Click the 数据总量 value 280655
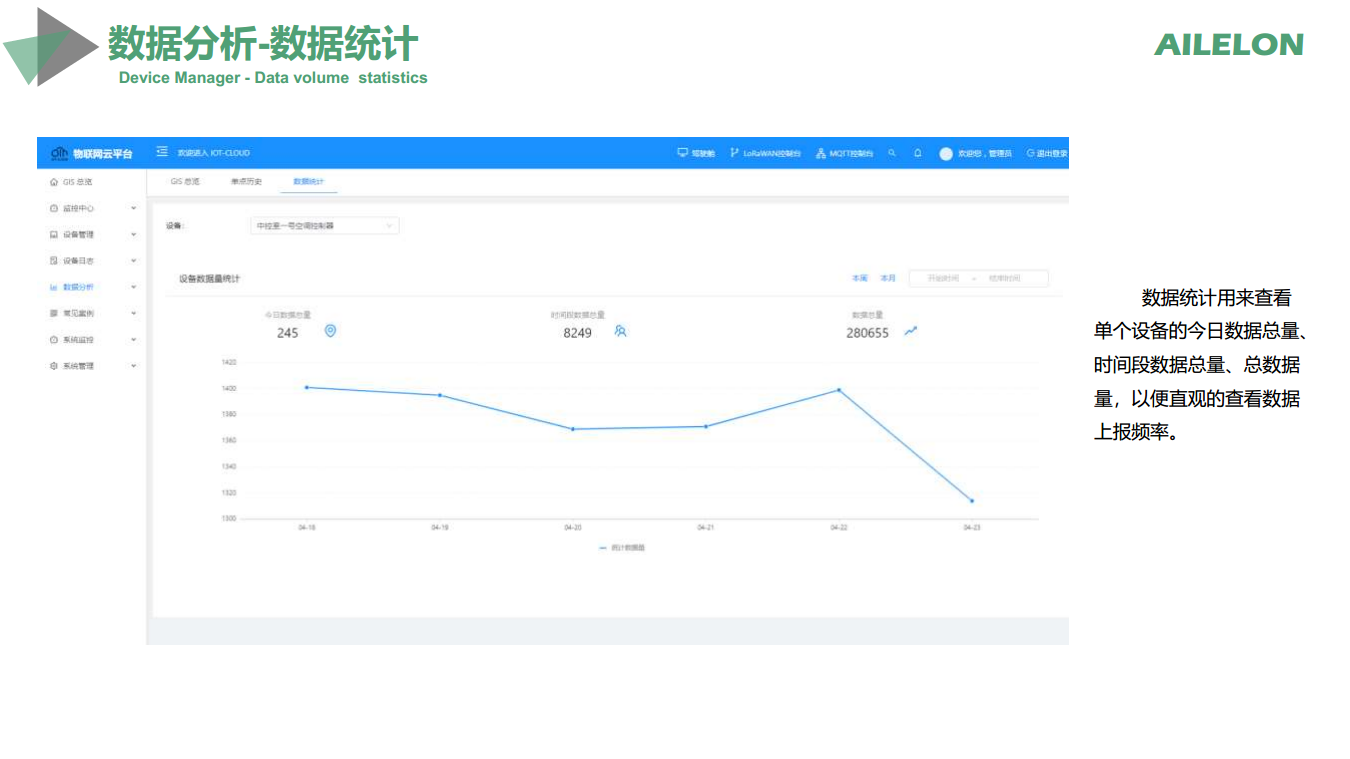 pyautogui.click(x=867, y=333)
